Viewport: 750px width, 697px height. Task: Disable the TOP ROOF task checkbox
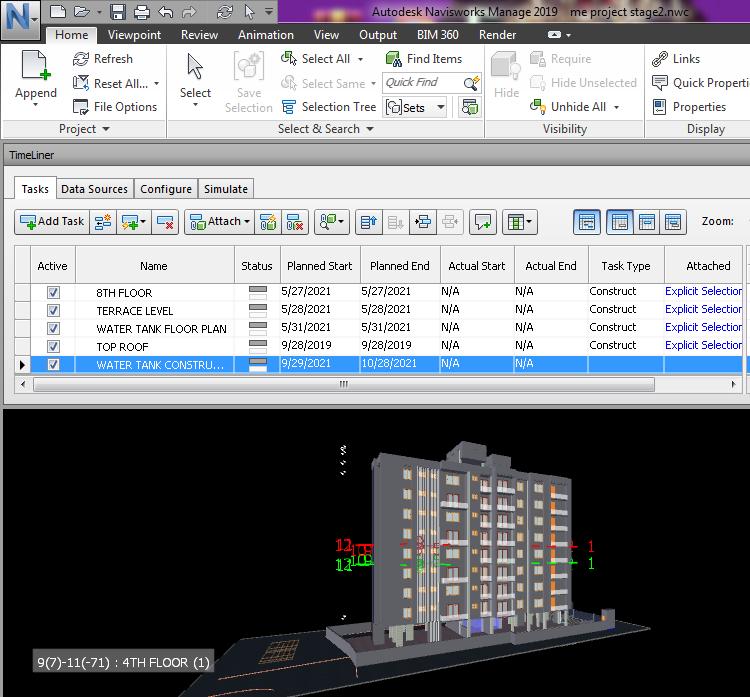(53, 347)
